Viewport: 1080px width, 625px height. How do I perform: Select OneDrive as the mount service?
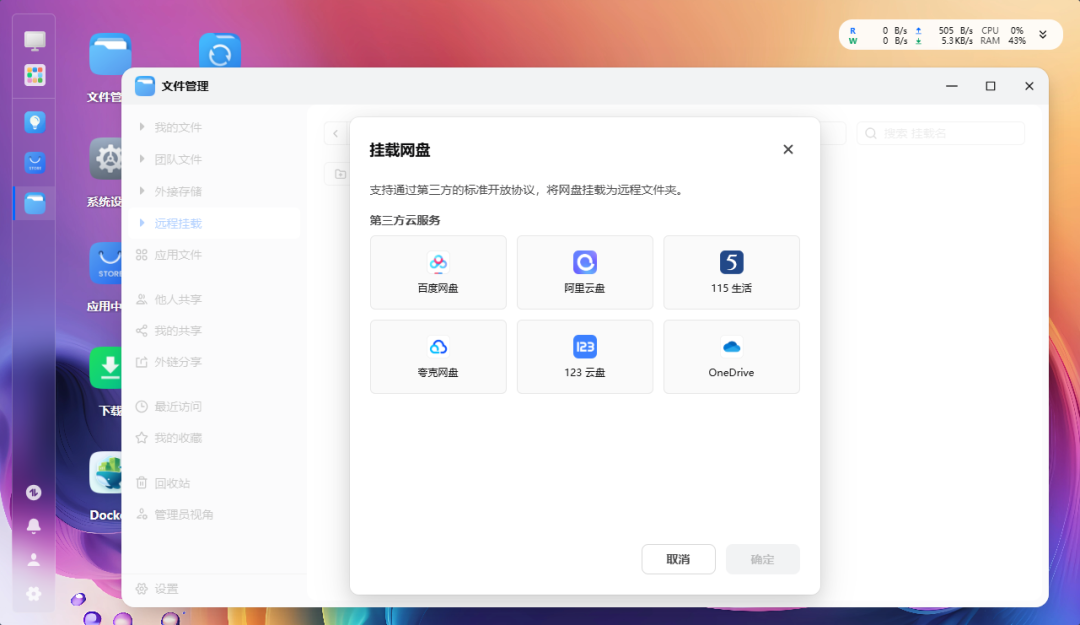[731, 356]
